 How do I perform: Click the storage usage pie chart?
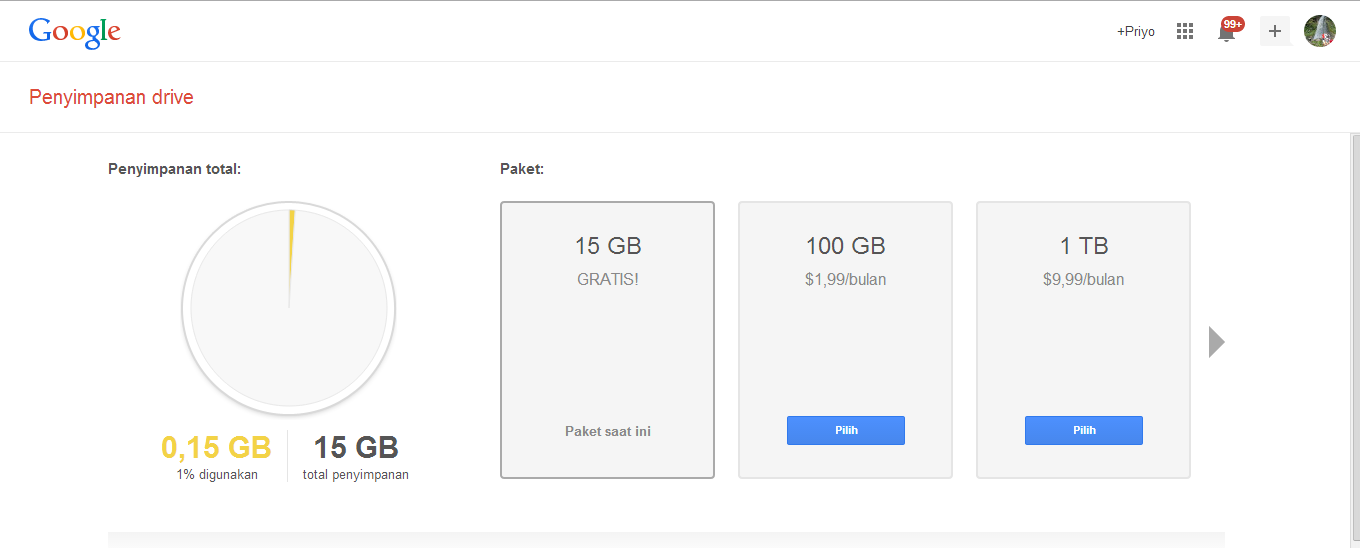point(289,308)
